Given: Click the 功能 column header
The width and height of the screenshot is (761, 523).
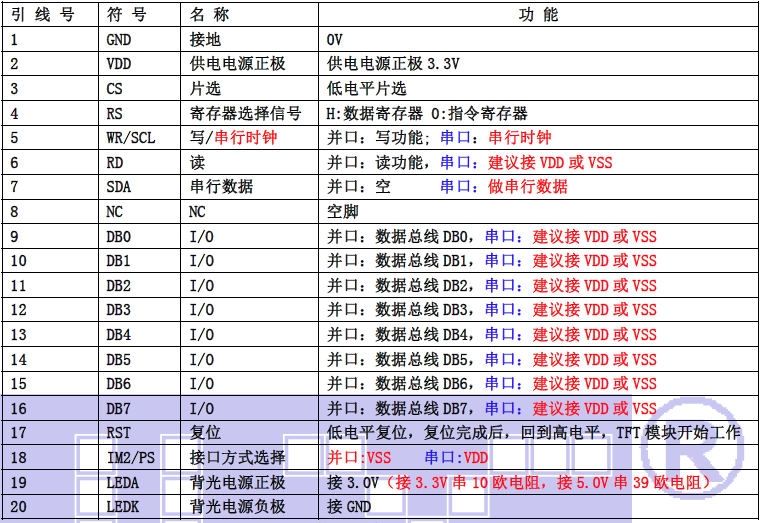Looking at the screenshot, I should pyautogui.click(x=538, y=15).
